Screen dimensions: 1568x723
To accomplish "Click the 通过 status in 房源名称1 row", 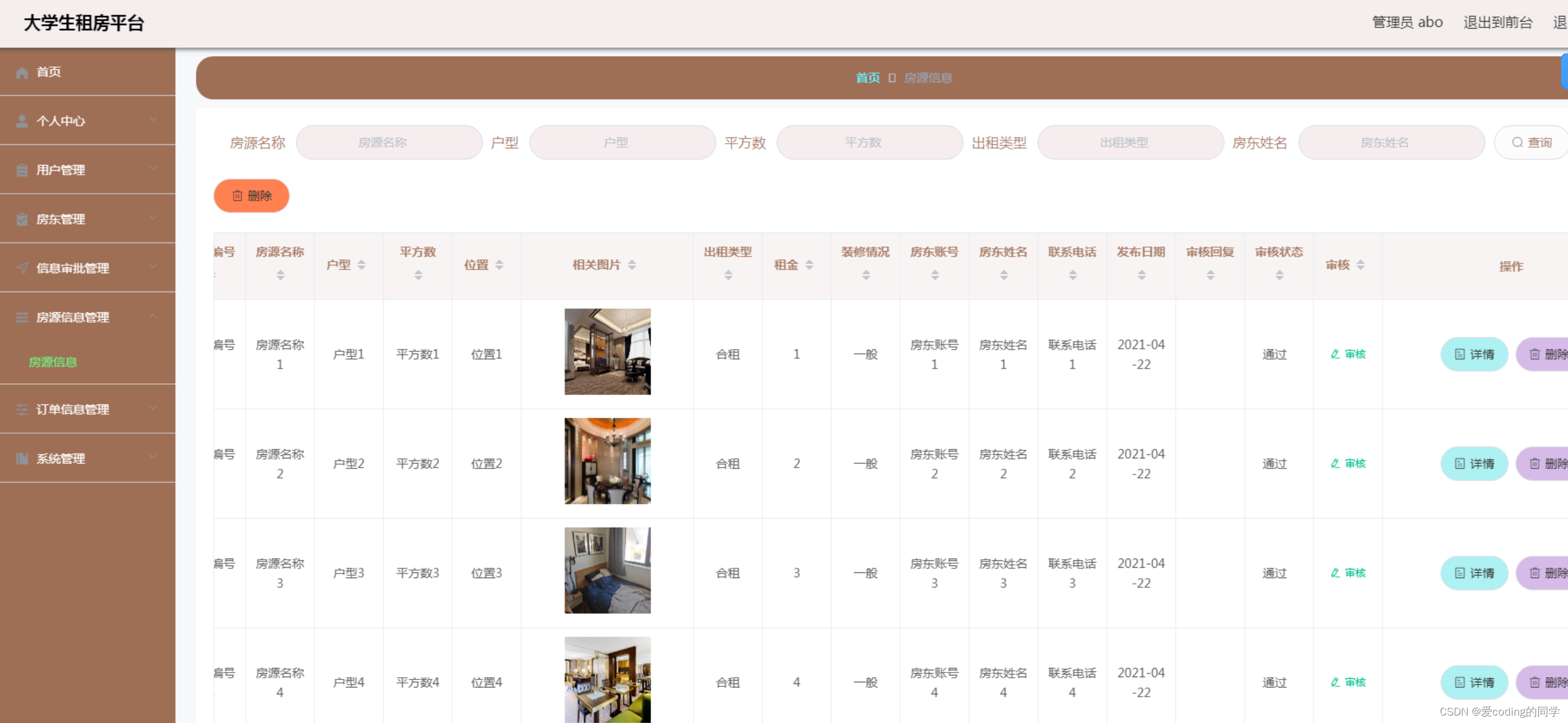I will pos(1274,355).
